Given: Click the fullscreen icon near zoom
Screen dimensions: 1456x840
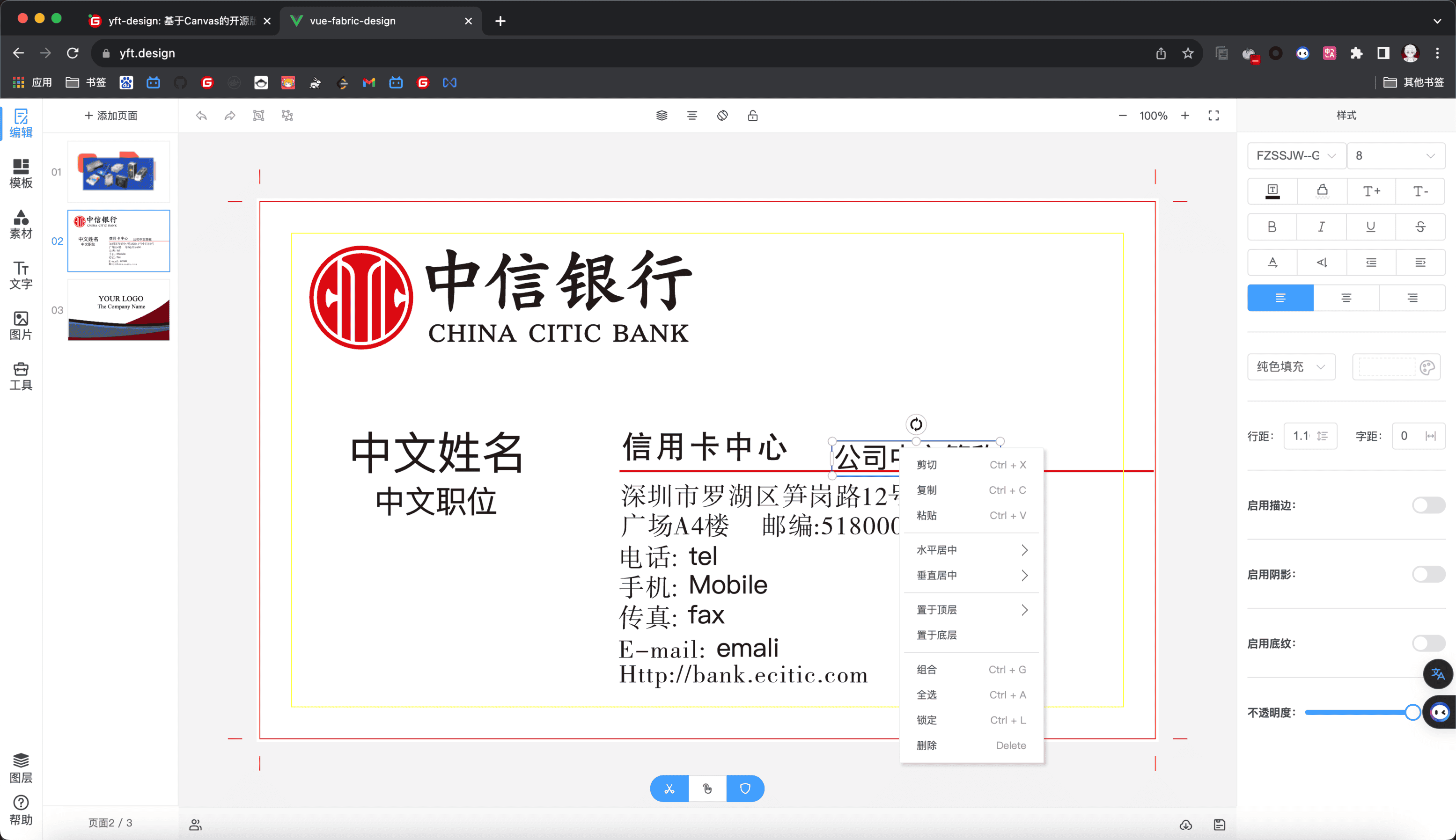Looking at the screenshot, I should click(1213, 116).
